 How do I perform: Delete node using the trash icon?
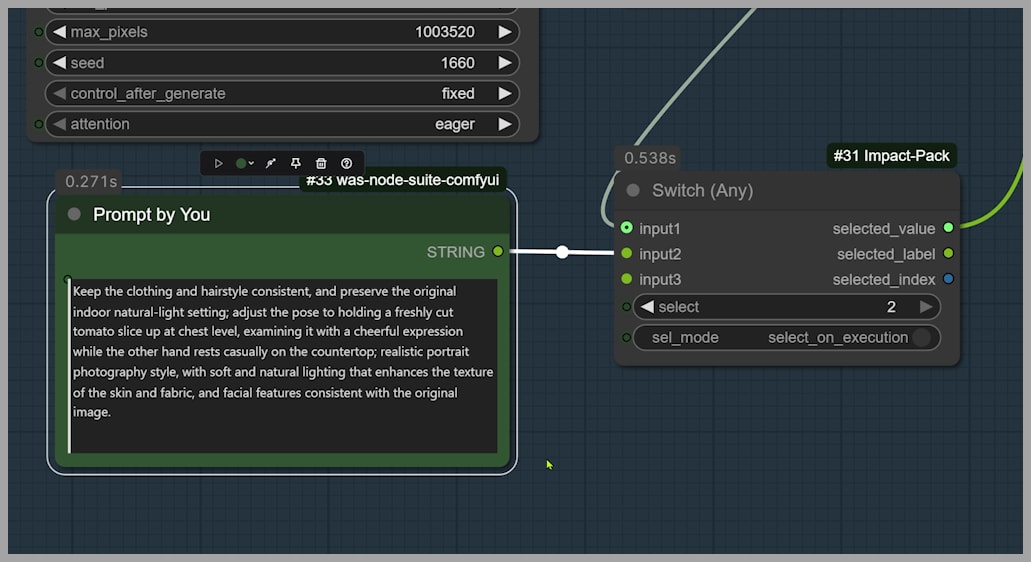321,163
